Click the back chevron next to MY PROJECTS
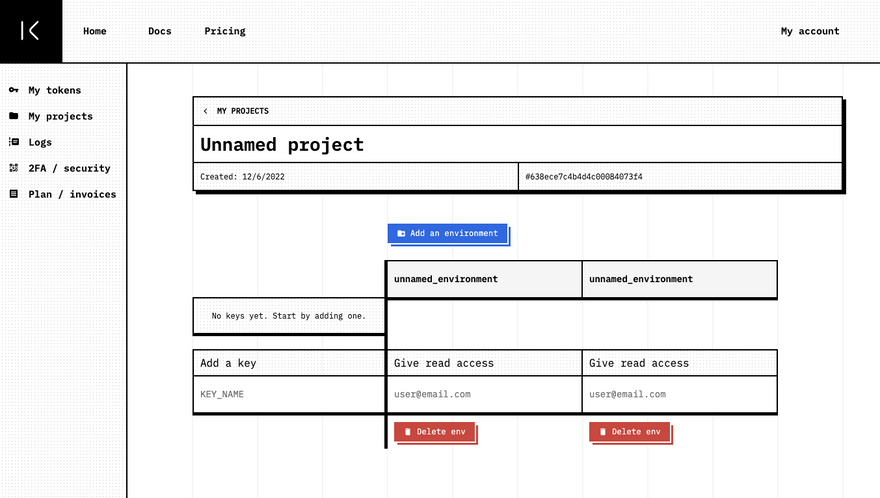 click(206, 111)
